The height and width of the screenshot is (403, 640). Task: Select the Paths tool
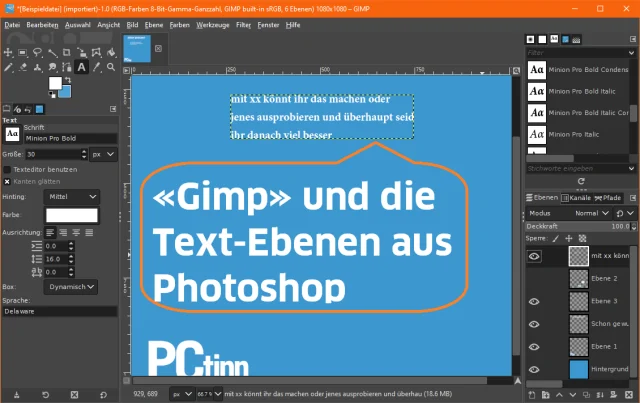(67, 67)
